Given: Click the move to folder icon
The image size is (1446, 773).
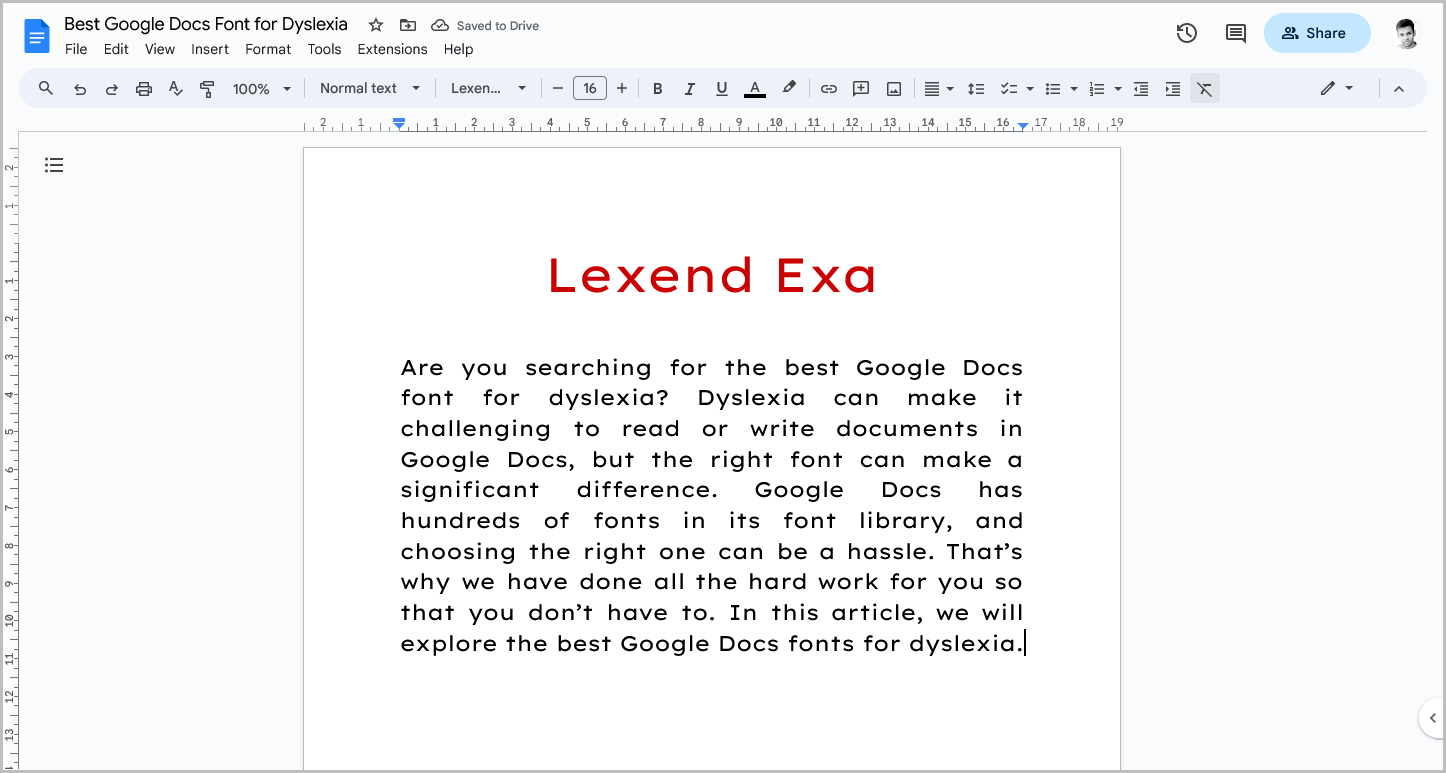Looking at the screenshot, I should (x=408, y=25).
